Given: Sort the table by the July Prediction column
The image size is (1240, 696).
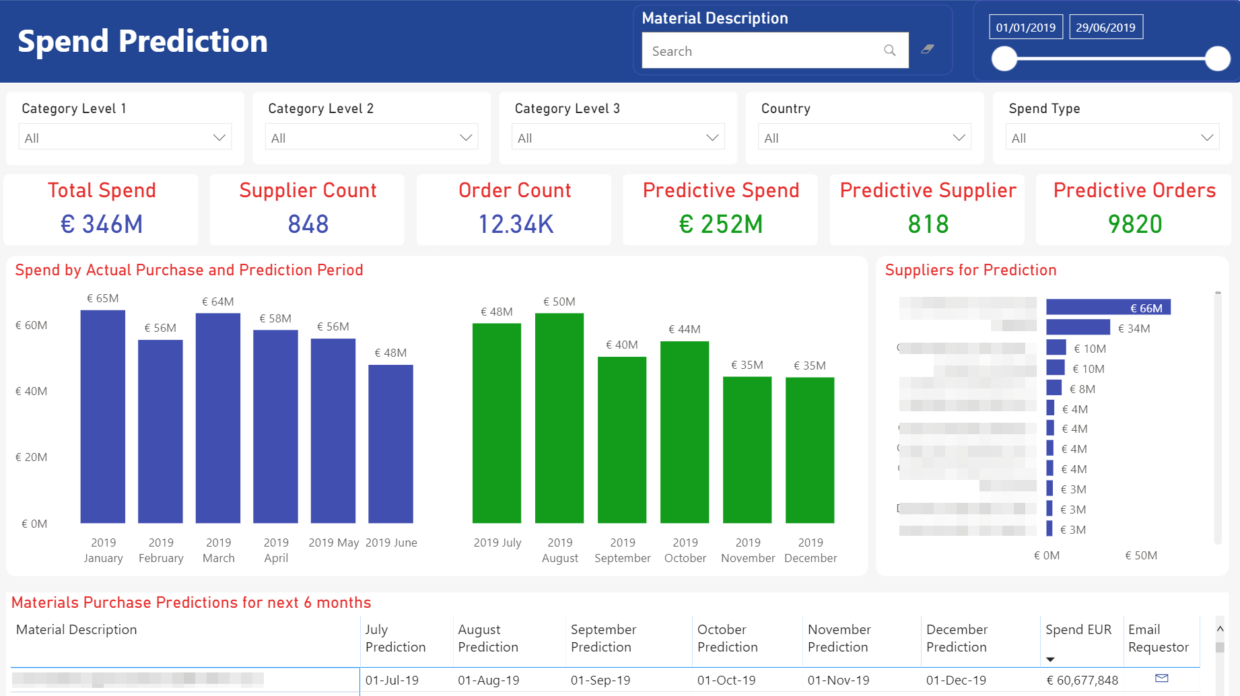Looking at the screenshot, I should 398,637.
